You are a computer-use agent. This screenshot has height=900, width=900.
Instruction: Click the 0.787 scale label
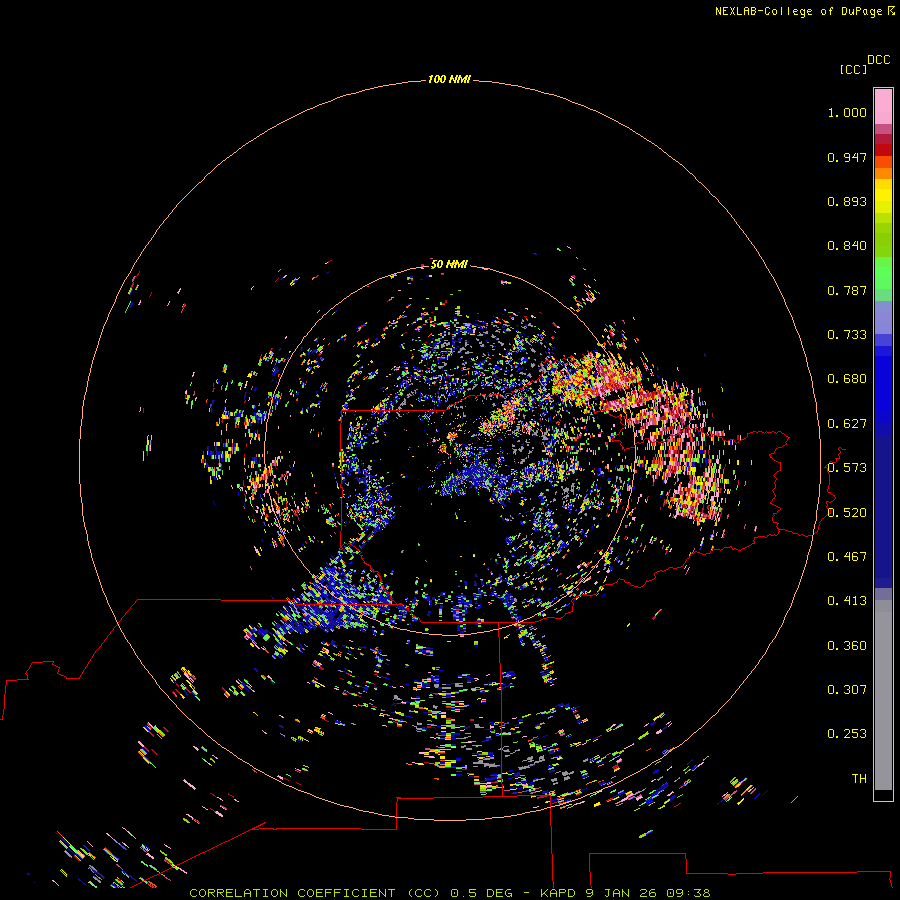(847, 290)
